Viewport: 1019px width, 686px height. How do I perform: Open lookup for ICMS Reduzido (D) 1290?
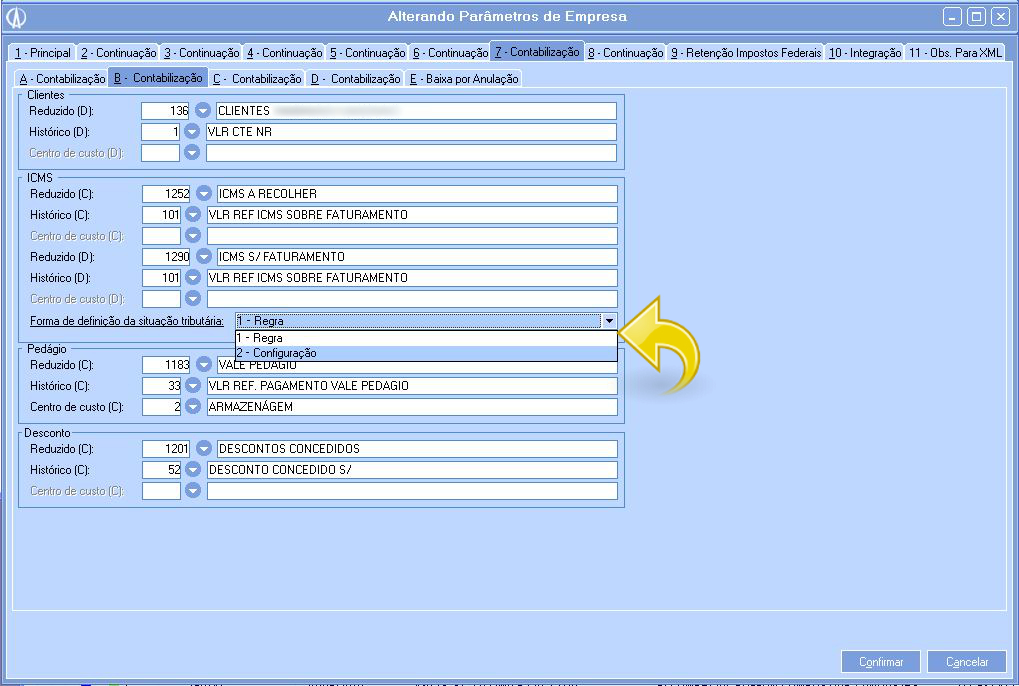tap(203, 257)
